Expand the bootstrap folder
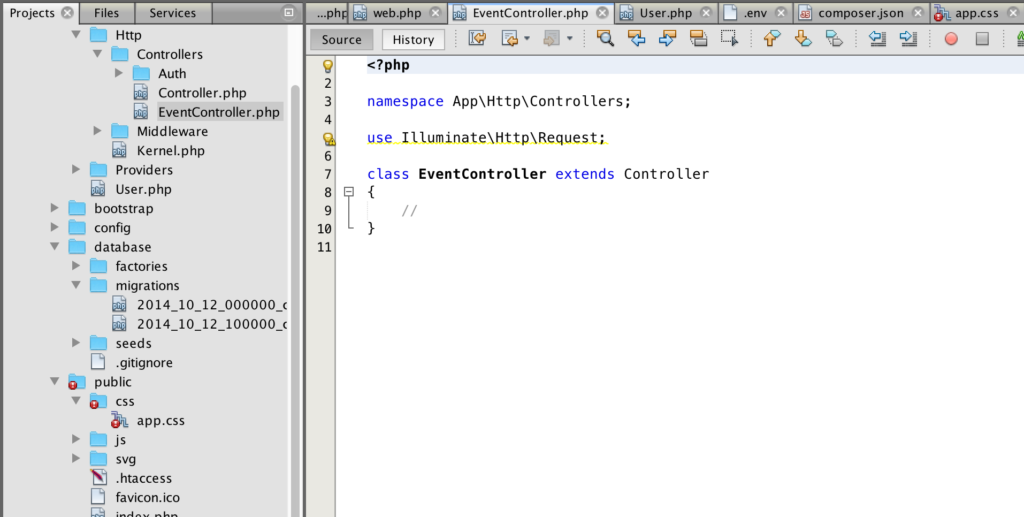1024x517 pixels. pyautogui.click(x=55, y=209)
